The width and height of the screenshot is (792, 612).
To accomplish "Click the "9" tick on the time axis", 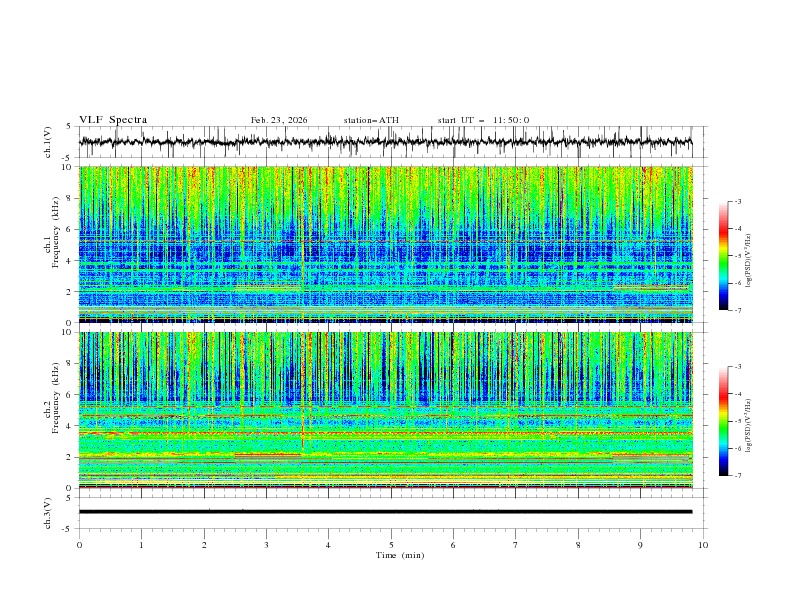I will coord(640,545).
